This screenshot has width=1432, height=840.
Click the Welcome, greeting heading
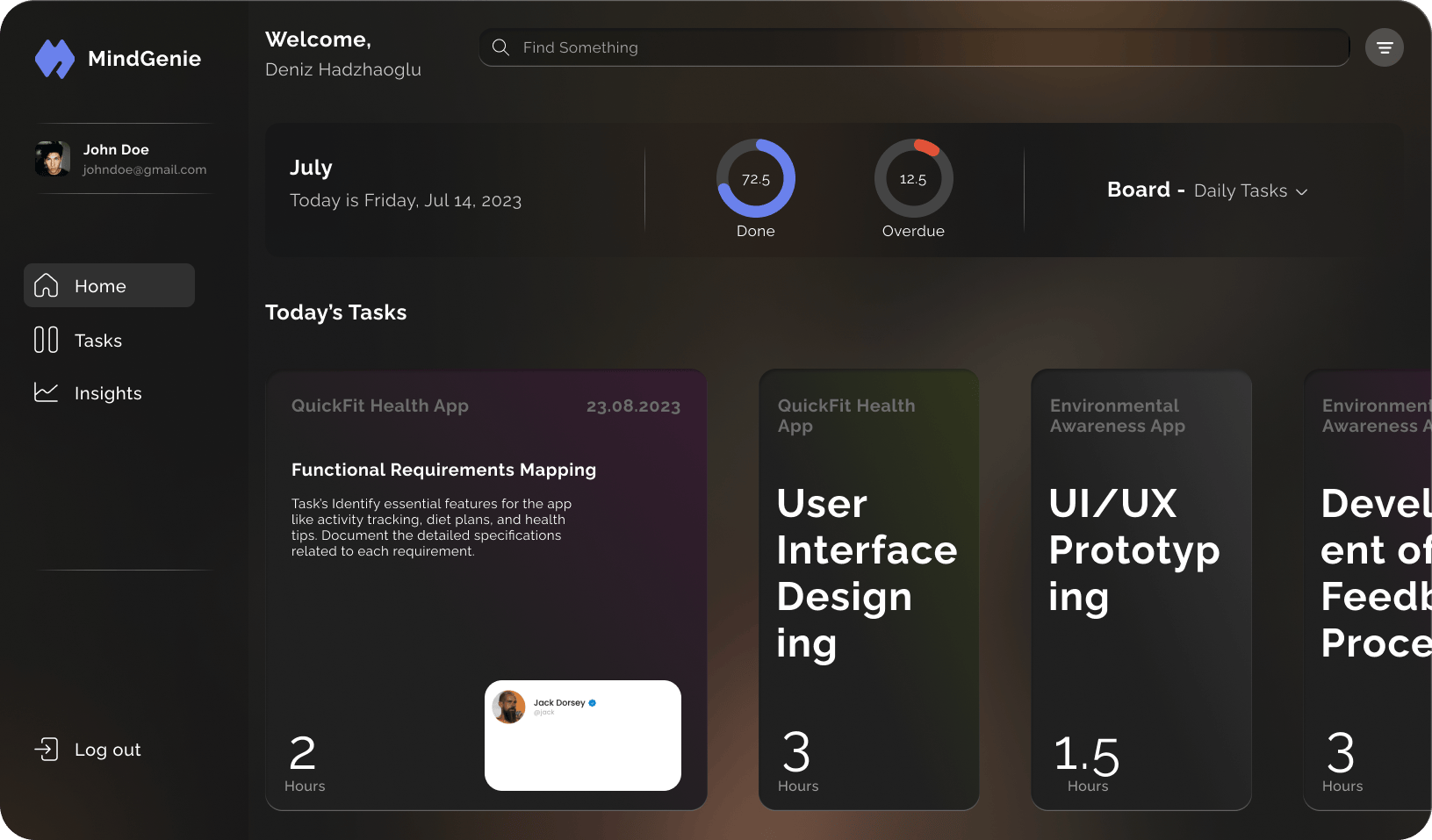pyautogui.click(x=318, y=39)
